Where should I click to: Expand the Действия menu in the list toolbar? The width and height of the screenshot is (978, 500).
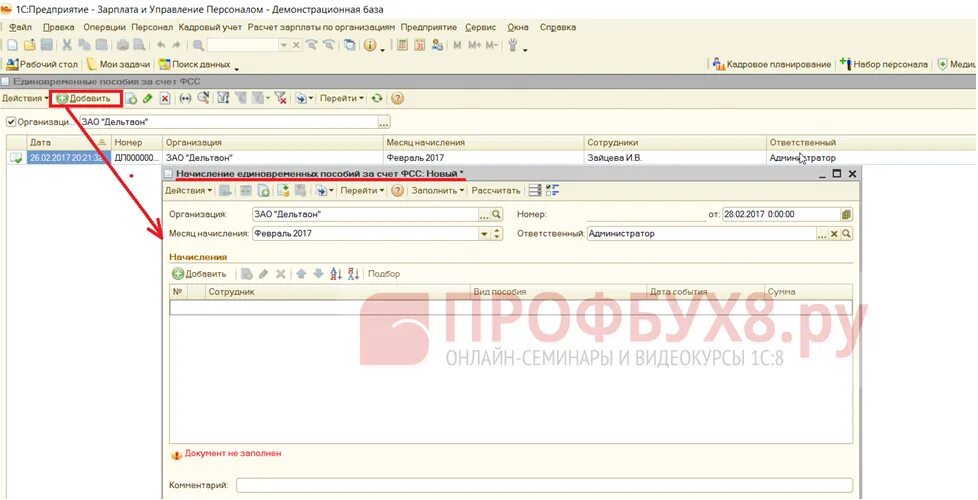pos(25,98)
